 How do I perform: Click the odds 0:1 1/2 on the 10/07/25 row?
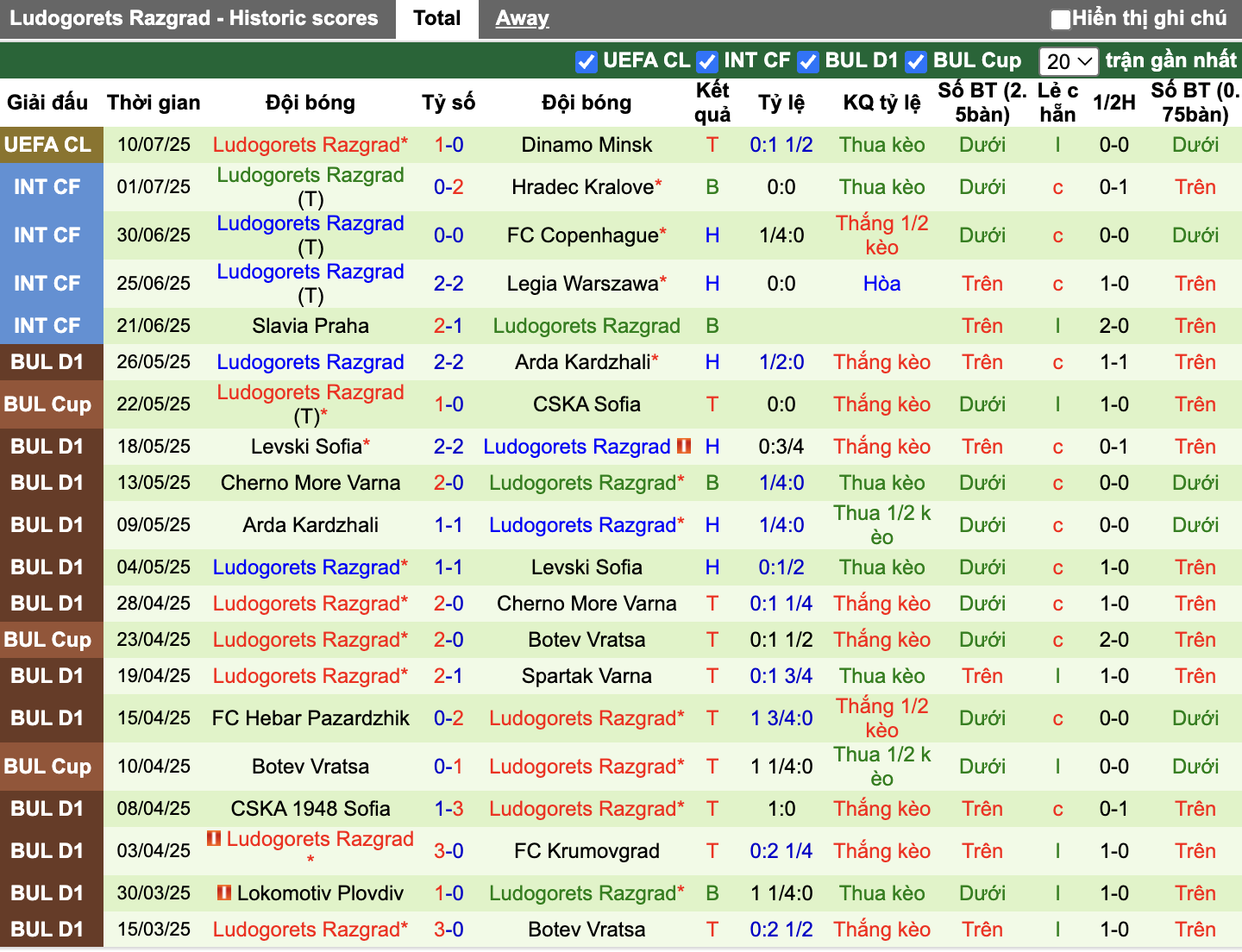[781, 145]
